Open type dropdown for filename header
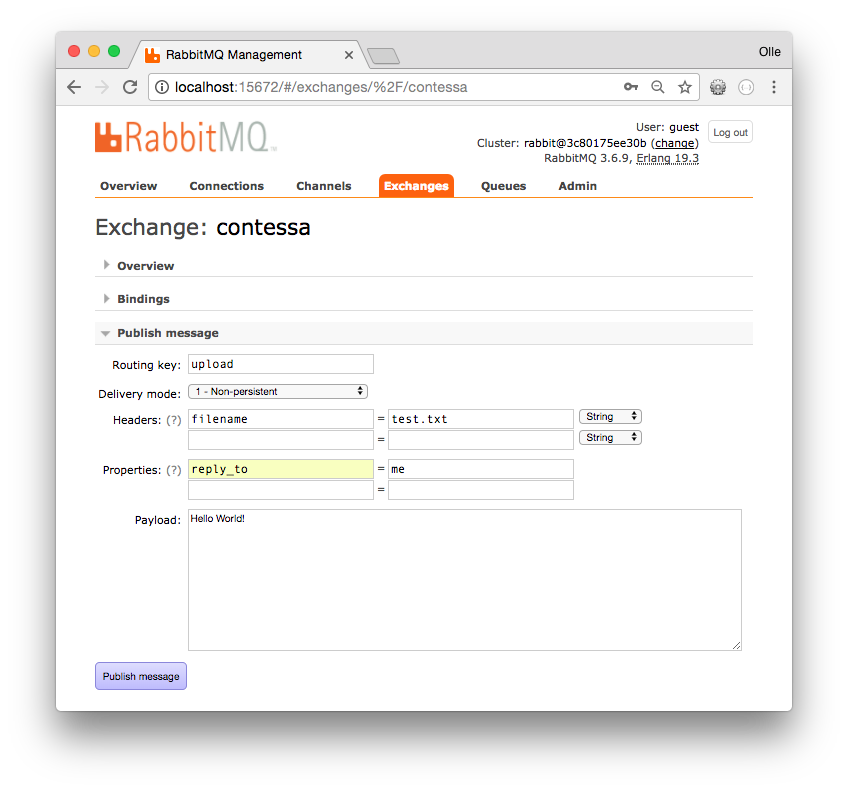 pyautogui.click(x=610, y=417)
